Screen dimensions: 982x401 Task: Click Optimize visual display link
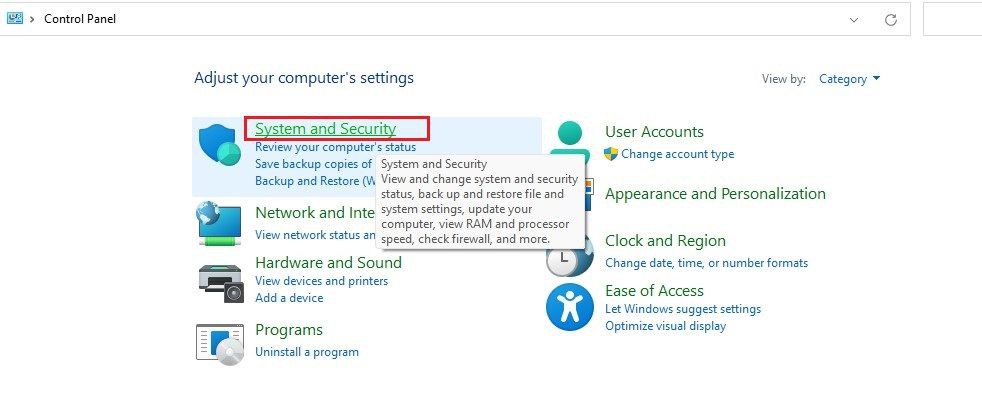[665, 326]
